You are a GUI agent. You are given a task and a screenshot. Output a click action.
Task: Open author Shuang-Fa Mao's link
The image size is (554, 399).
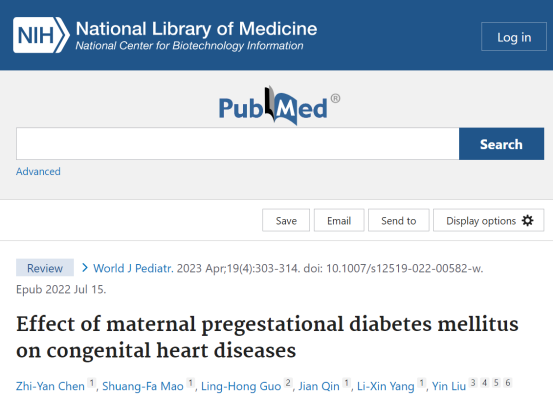pos(143,386)
